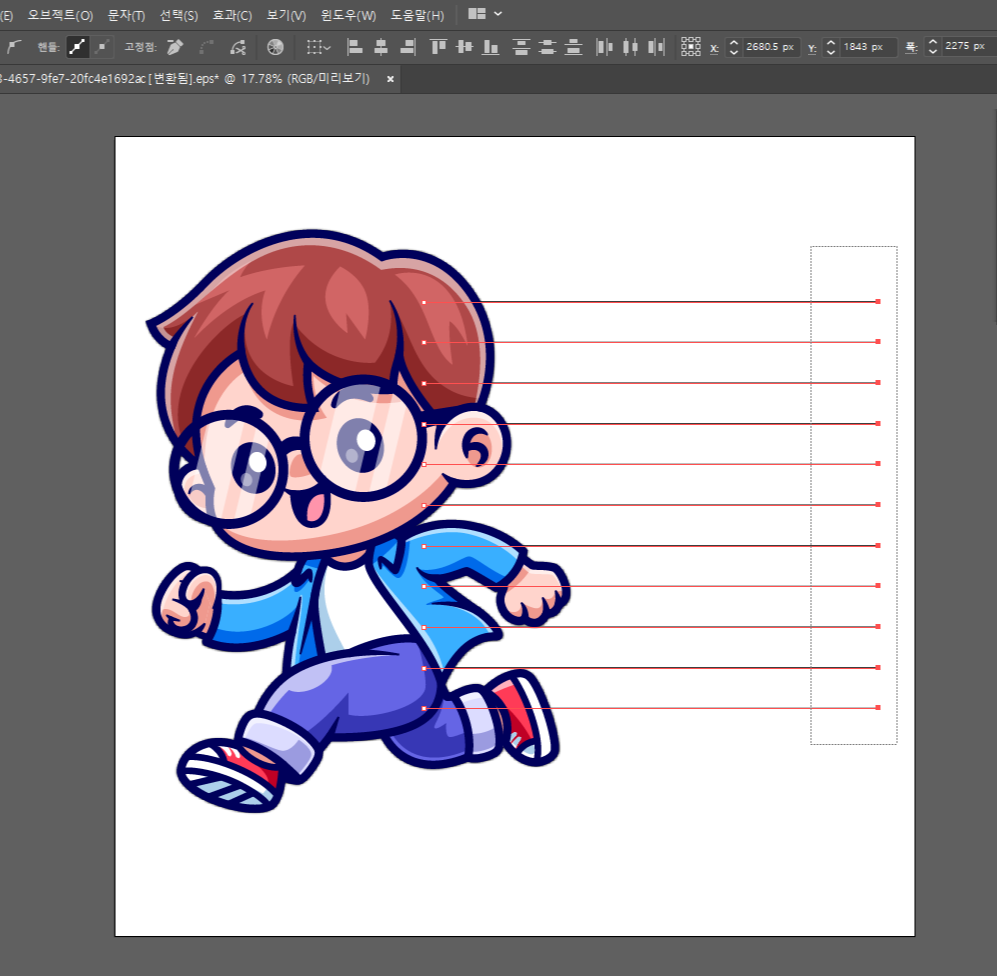Viewport: 997px width, 976px height.
Task: Distribute selection by horizontal right
Action: point(656,46)
